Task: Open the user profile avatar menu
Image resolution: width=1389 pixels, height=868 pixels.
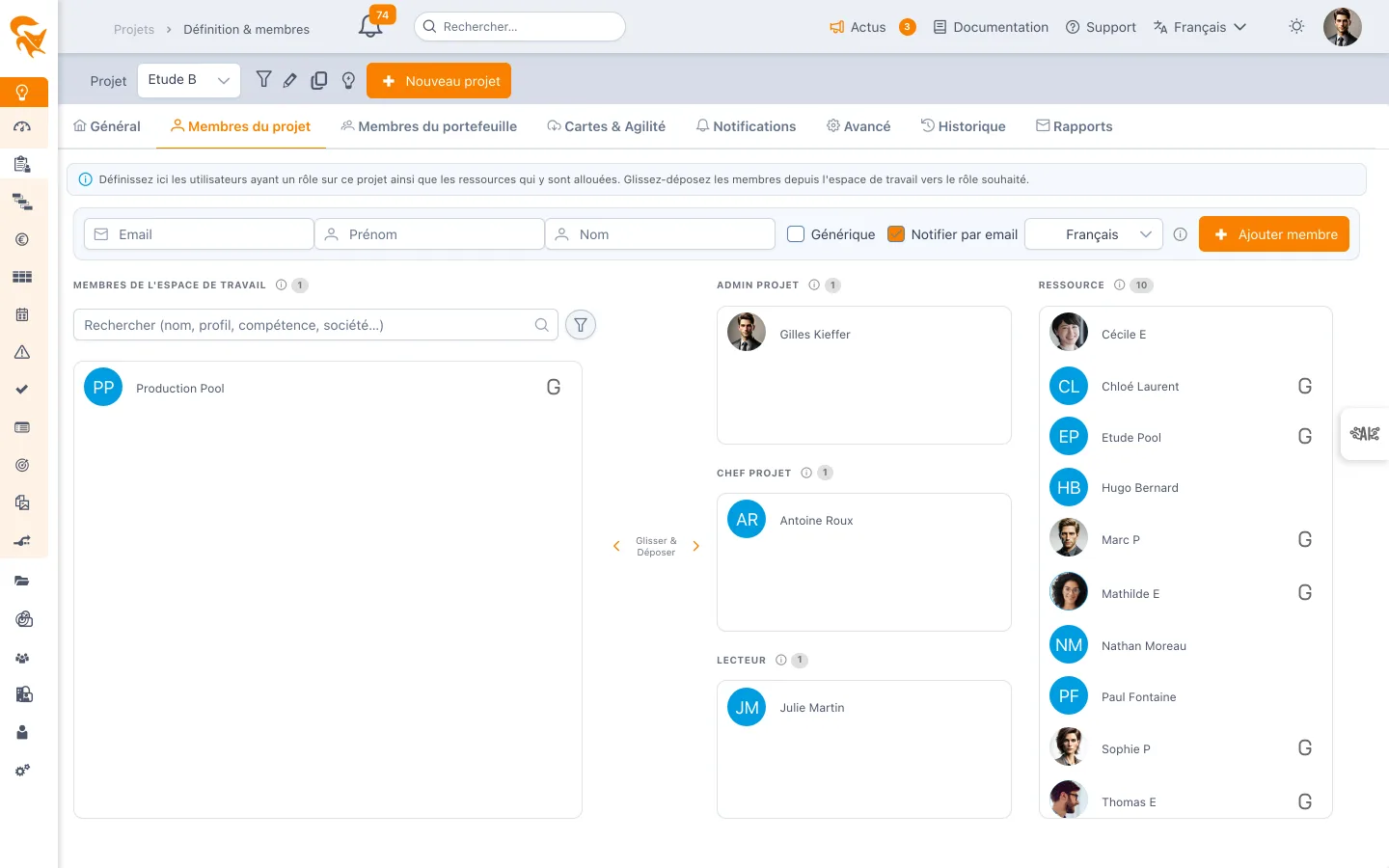Action: pos(1342,27)
